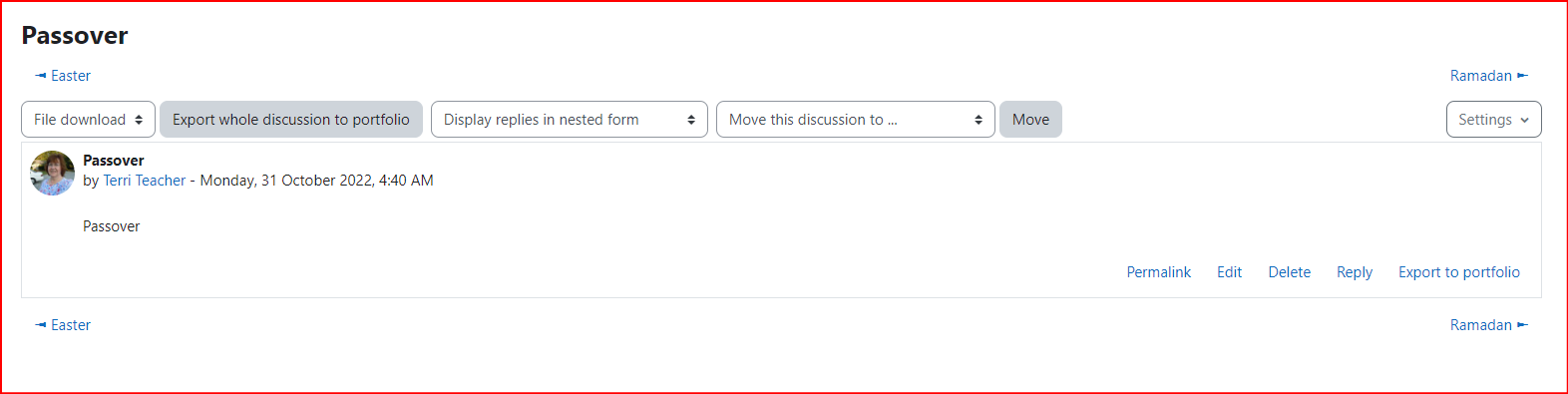Delete the Passover post
1568x394 pixels.
coord(1289,272)
